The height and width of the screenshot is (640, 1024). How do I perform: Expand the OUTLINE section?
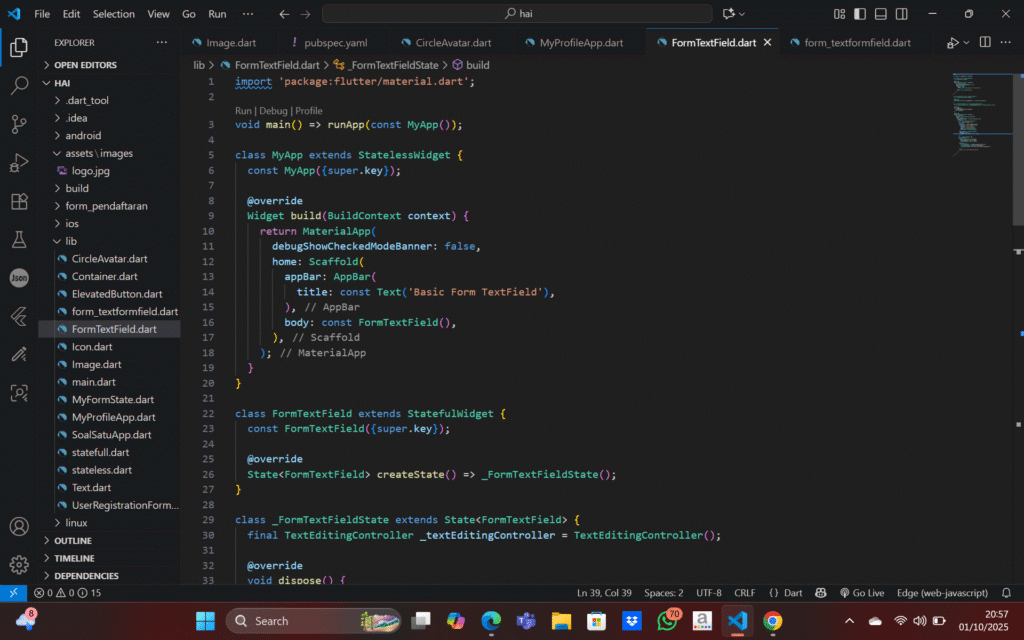[72, 541]
